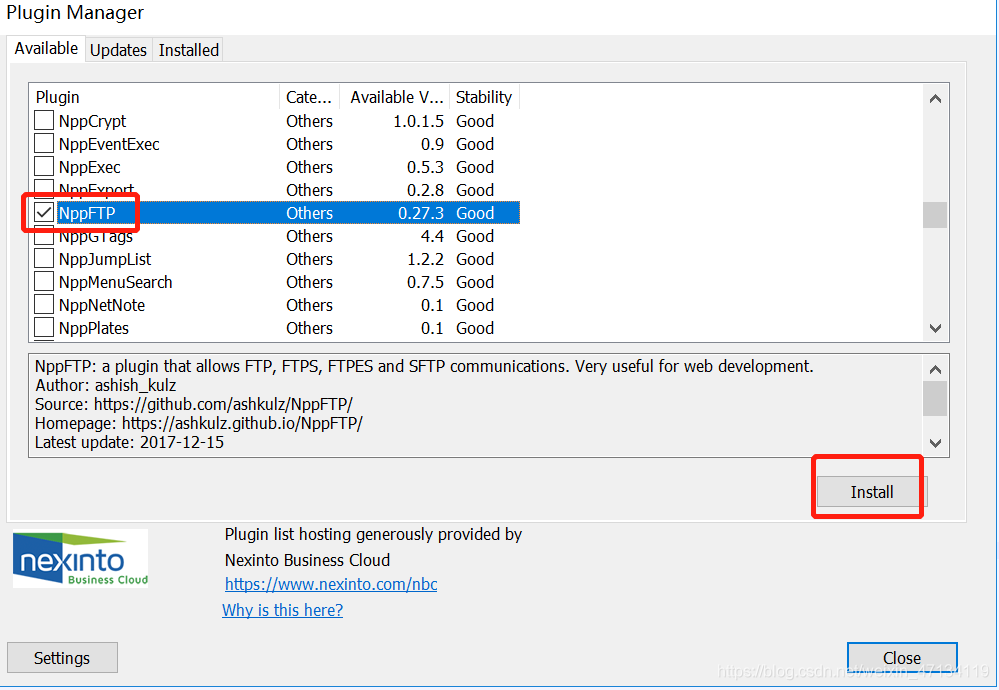Check the NppJumpList plugin checkbox
Viewport: 999px width, 690px height.
(x=44, y=259)
